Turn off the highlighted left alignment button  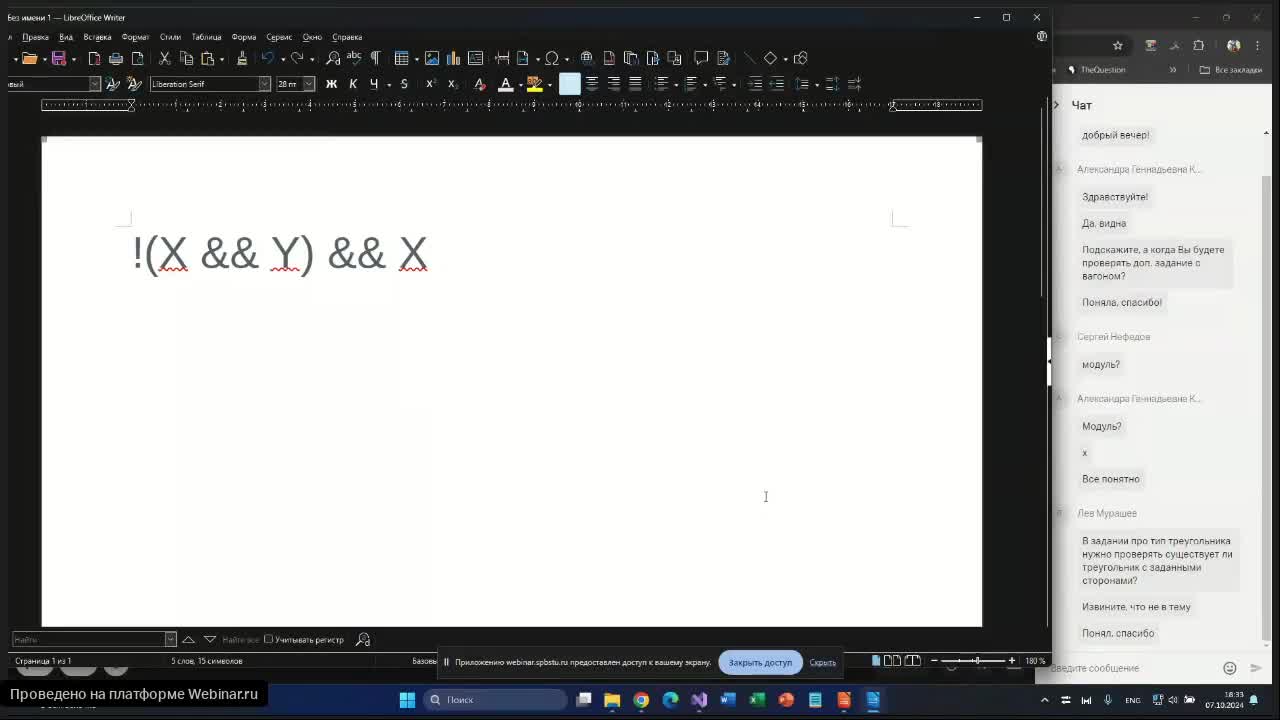click(569, 84)
